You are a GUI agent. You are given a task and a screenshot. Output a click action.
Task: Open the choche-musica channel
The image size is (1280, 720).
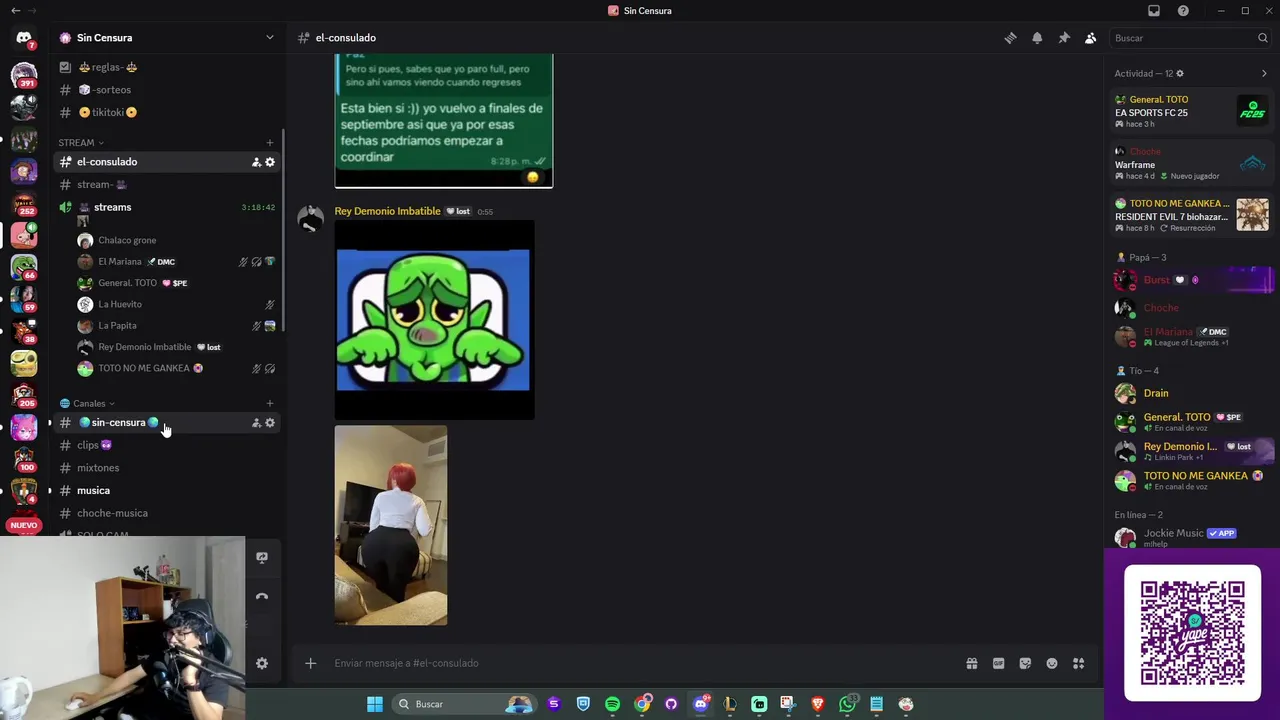[x=112, y=513]
